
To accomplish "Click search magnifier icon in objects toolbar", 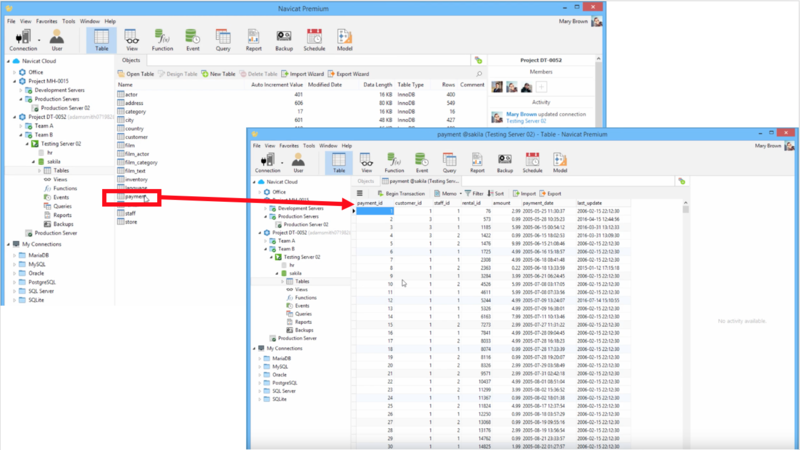I will coord(479,74).
